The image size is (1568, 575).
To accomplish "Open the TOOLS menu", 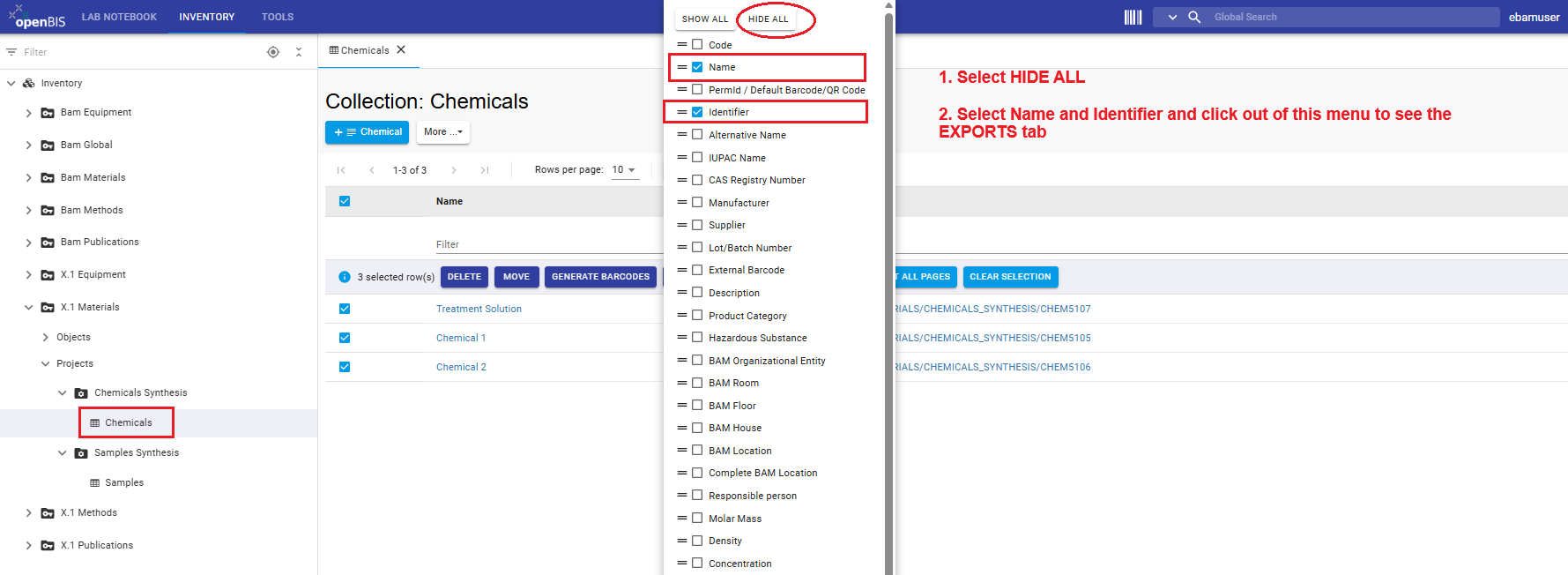I will point(278,17).
